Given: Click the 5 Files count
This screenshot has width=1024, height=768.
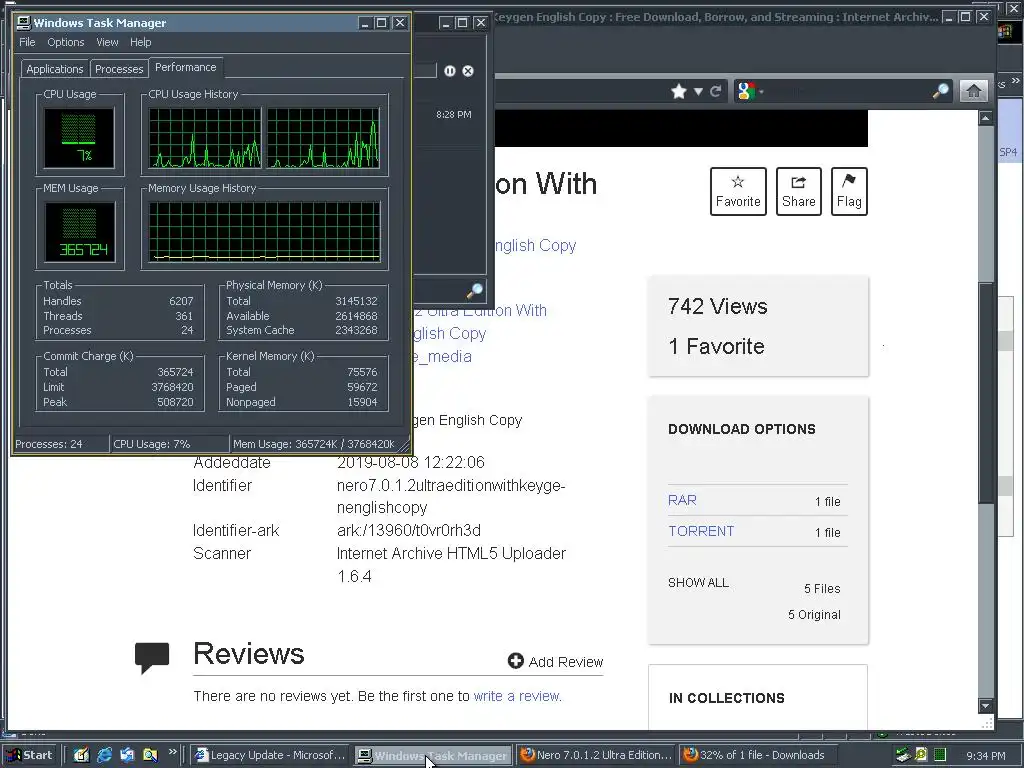Looking at the screenshot, I should tap(822, 588).
